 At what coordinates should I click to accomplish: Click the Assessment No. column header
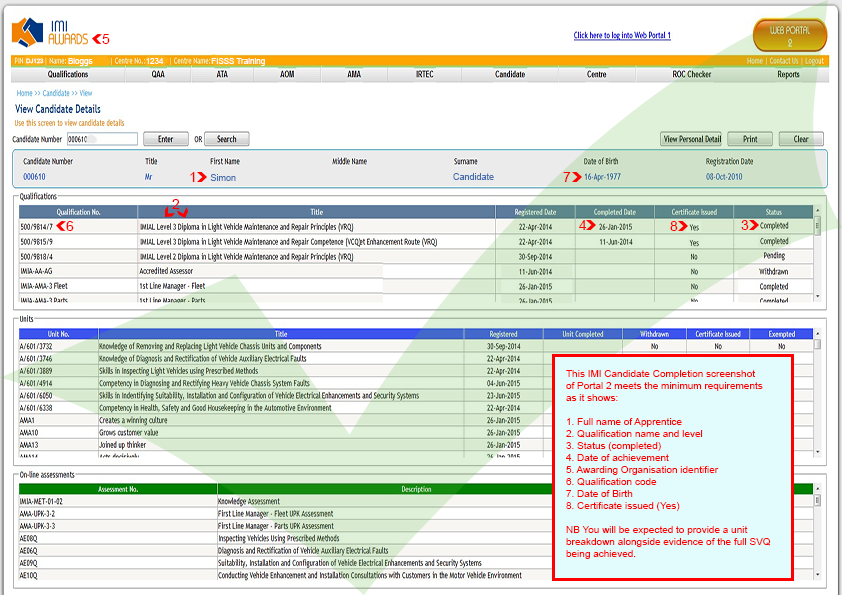118,489
